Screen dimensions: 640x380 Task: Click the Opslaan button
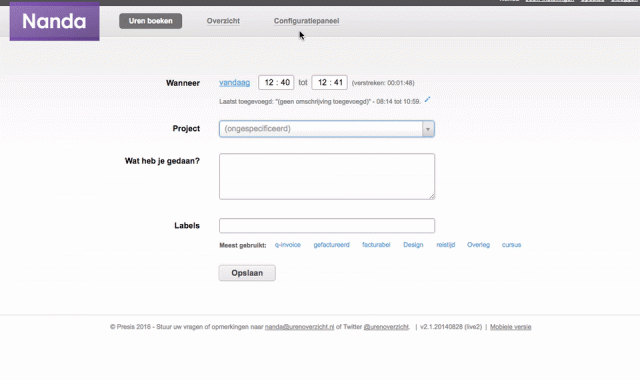point(247,273)
